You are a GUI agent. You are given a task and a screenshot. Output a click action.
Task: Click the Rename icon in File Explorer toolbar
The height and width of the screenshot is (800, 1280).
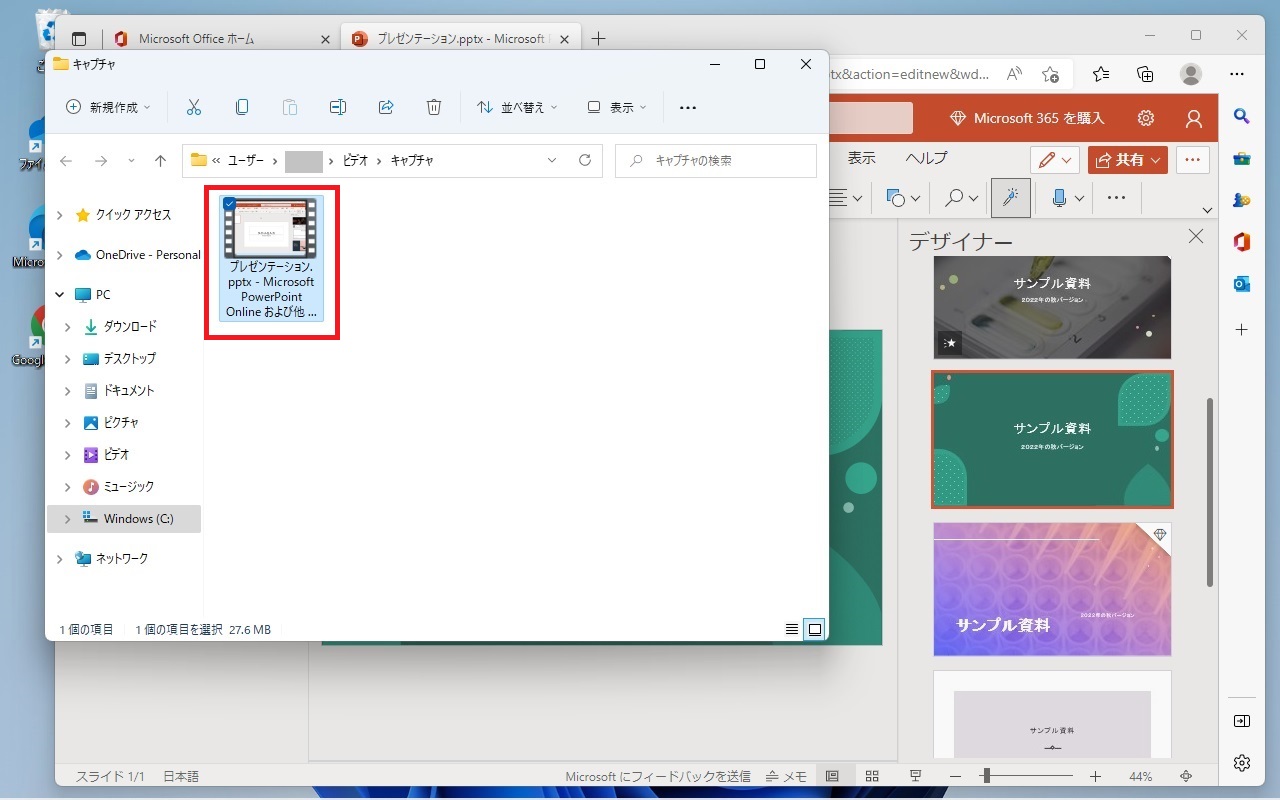(338, 107)
